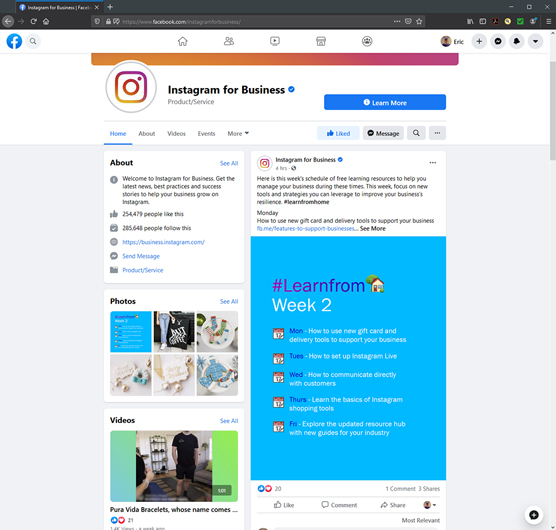Click See All in the Videos card

click(x=229, y=421)
